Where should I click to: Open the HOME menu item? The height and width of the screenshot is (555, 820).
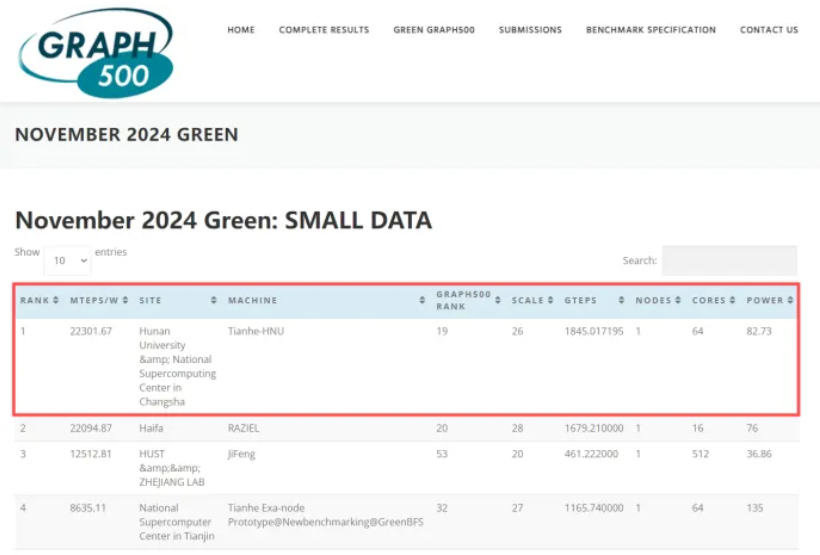click(x=241, y=30)
